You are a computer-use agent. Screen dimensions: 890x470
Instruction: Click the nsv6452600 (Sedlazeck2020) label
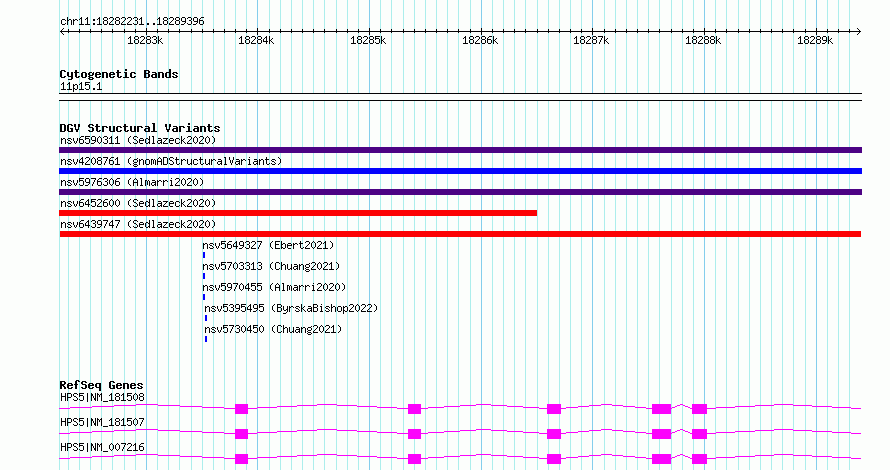tap(138, 203)
